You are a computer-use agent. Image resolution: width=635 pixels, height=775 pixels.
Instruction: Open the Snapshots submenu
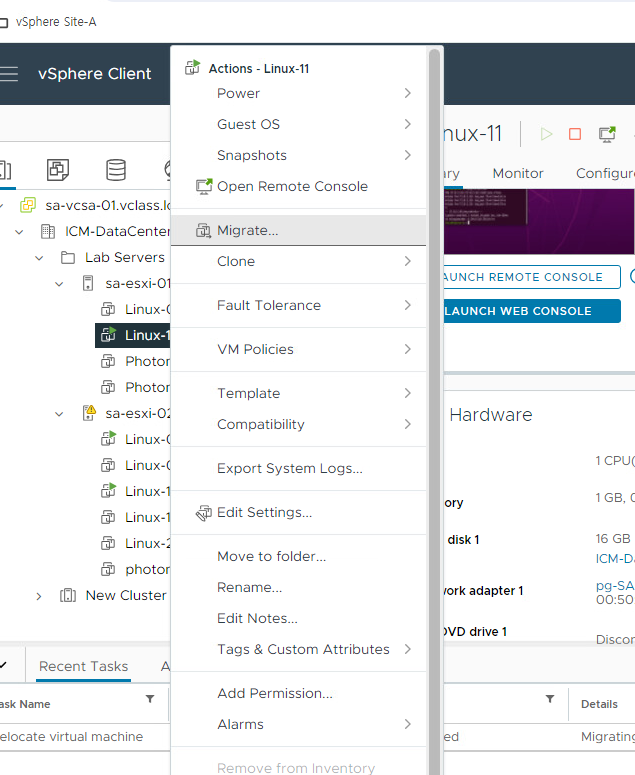[298, 155]
